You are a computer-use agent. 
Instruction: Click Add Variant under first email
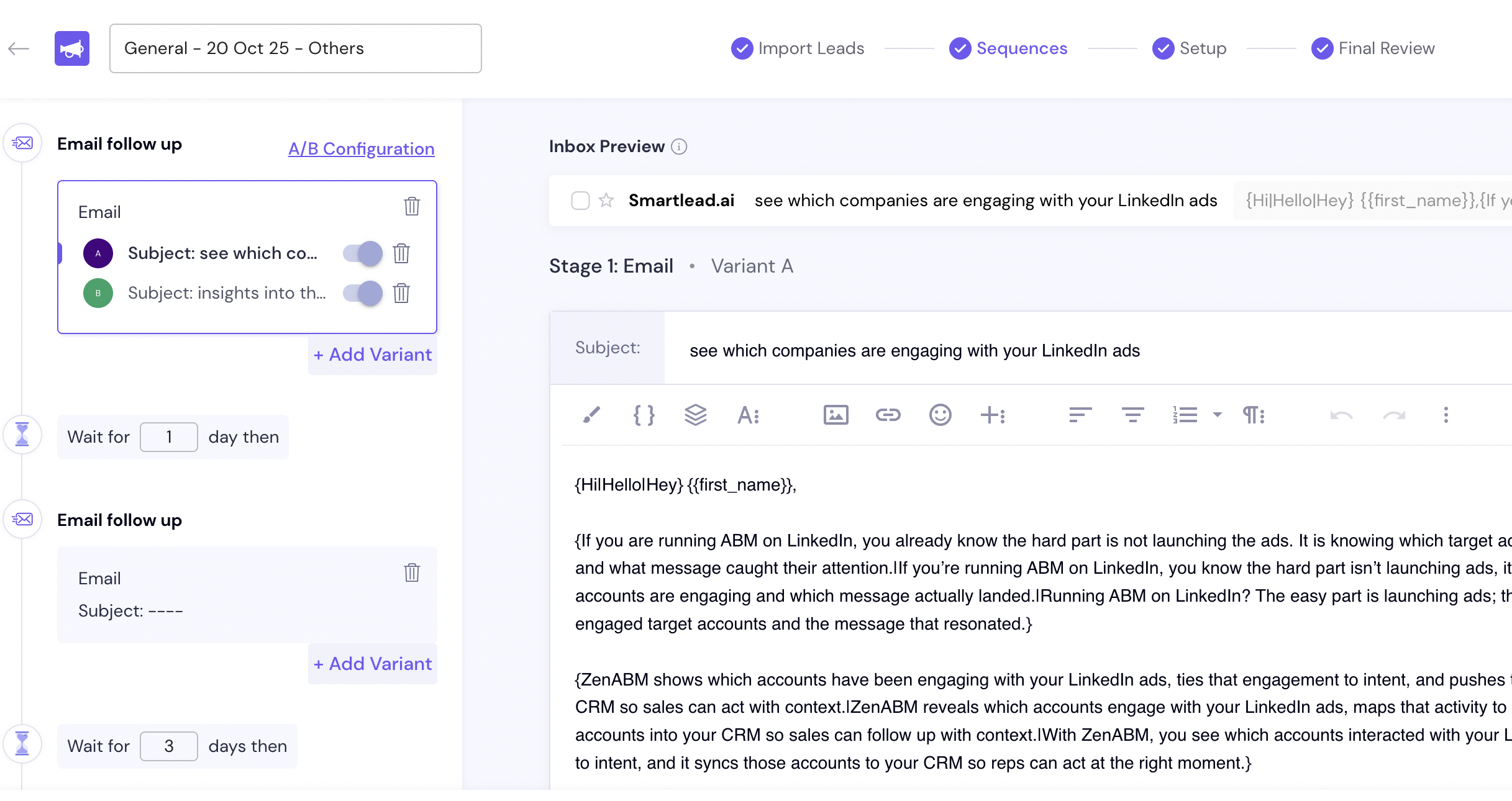point(373,355)
